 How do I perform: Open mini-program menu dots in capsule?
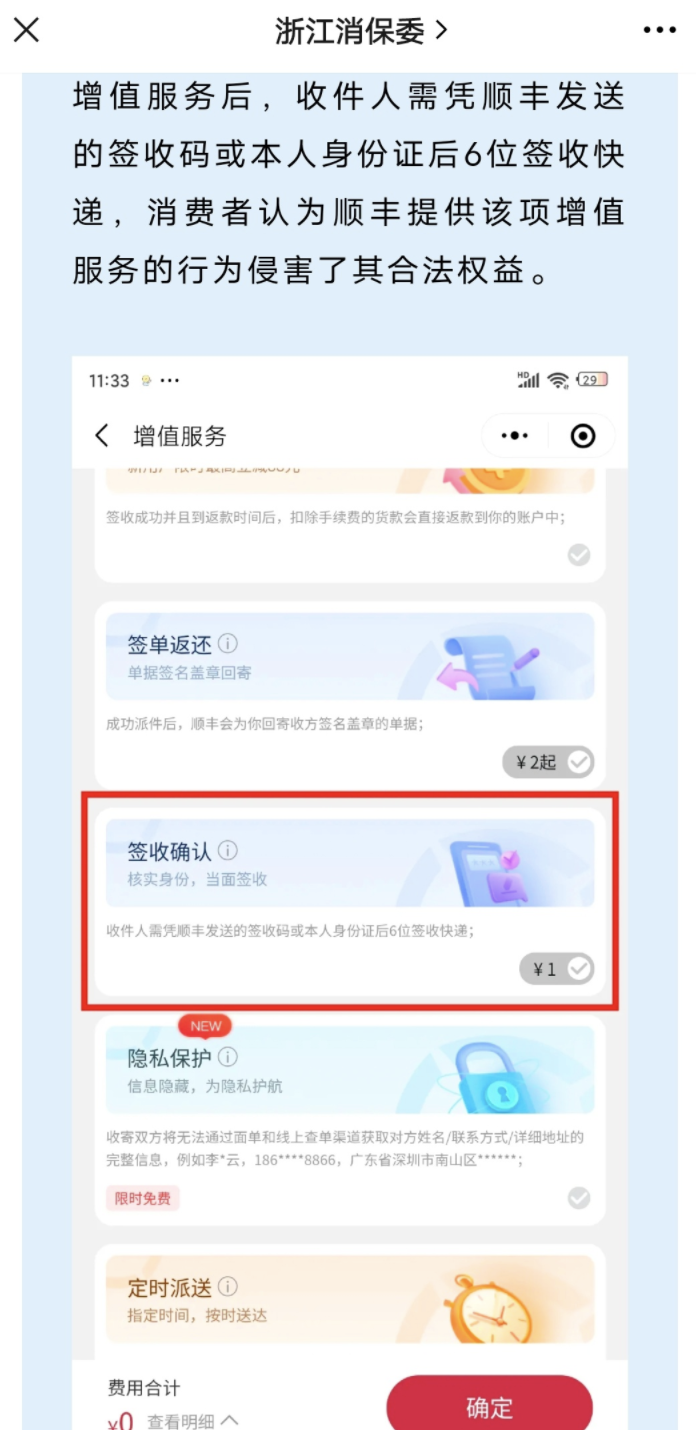coord(514,436)
